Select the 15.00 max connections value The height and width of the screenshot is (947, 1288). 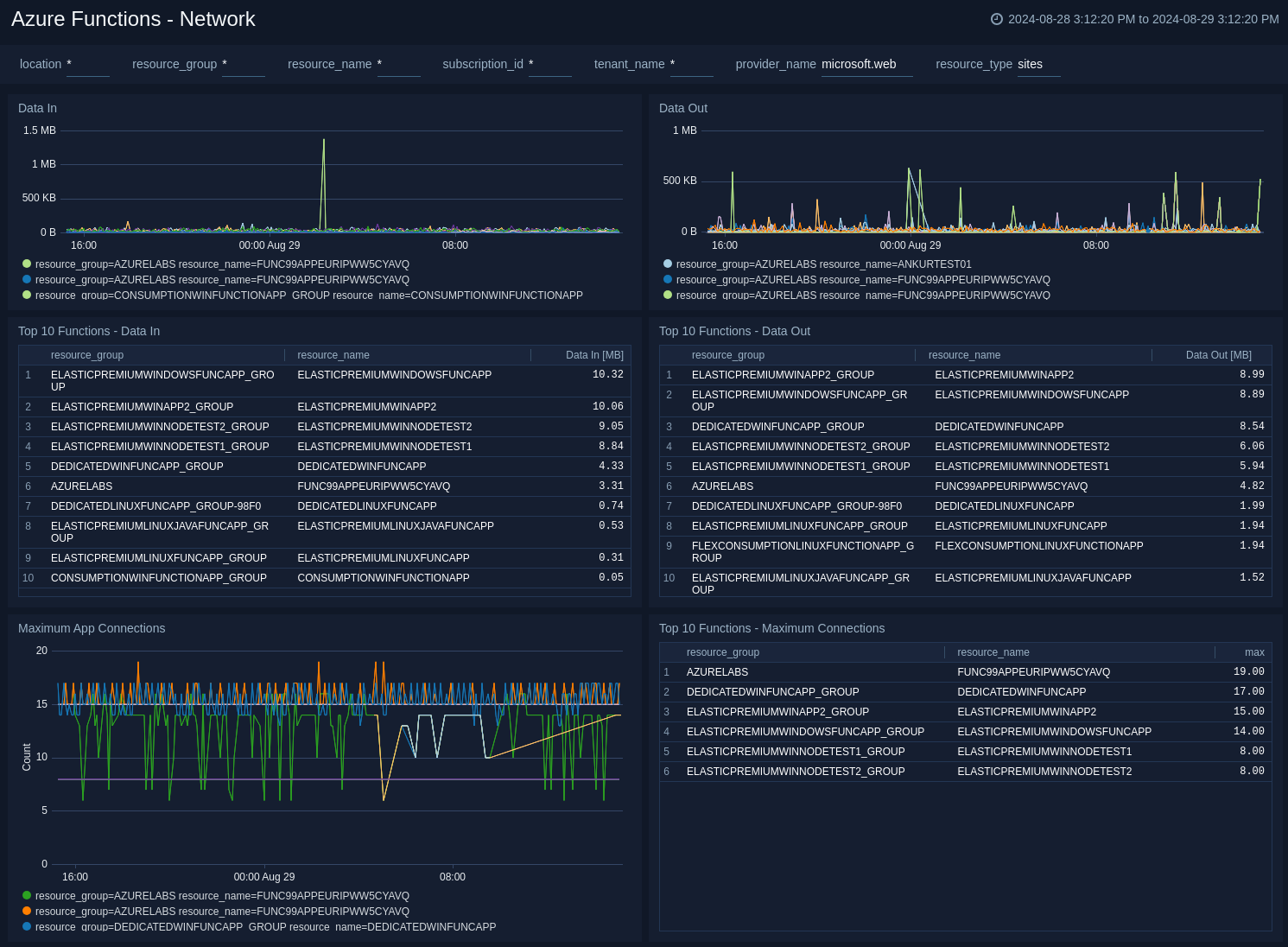click(x=1248, y=712)
